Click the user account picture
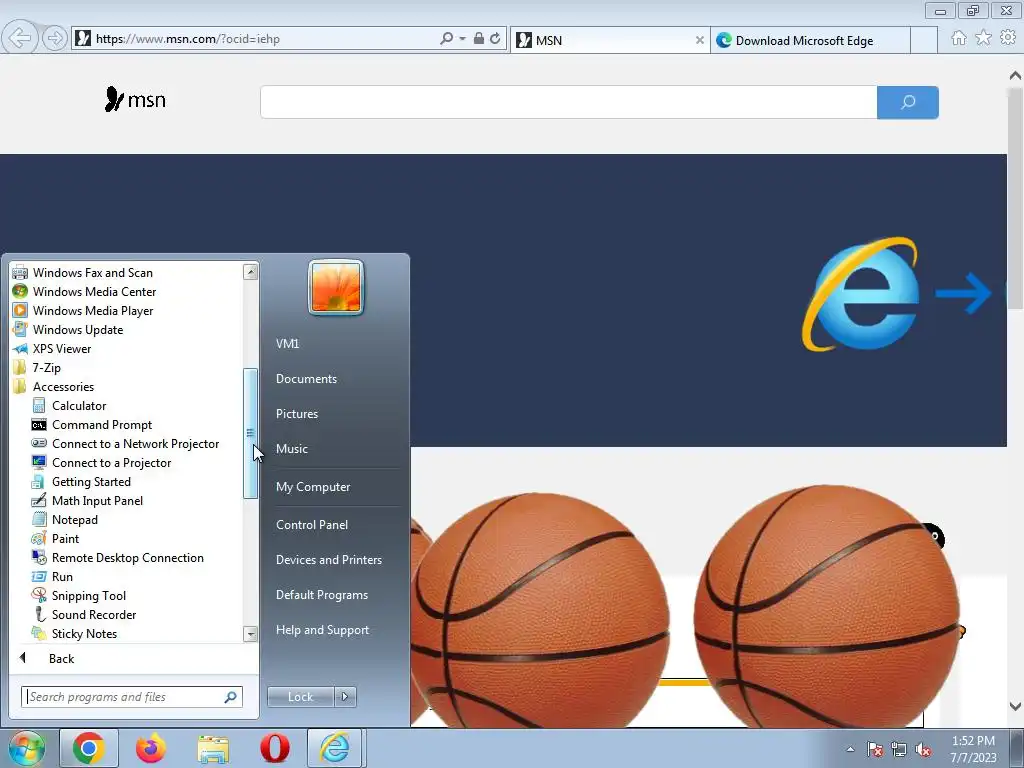 pos(336,287)
